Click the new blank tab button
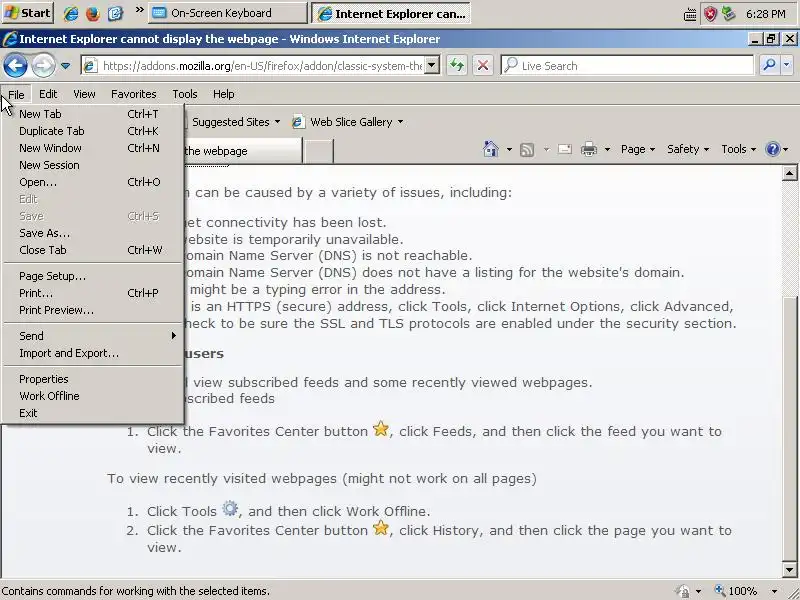 coord(318,151)
